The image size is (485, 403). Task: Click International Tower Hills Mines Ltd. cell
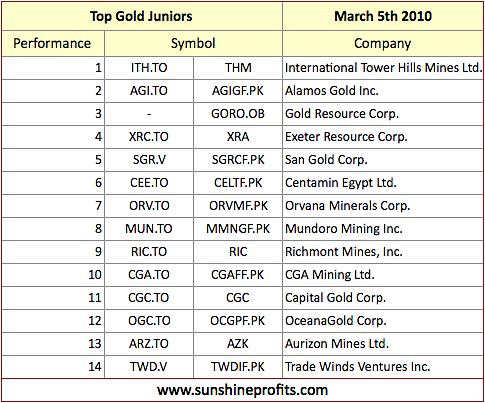pyautogui.click(x=383, y=68)
